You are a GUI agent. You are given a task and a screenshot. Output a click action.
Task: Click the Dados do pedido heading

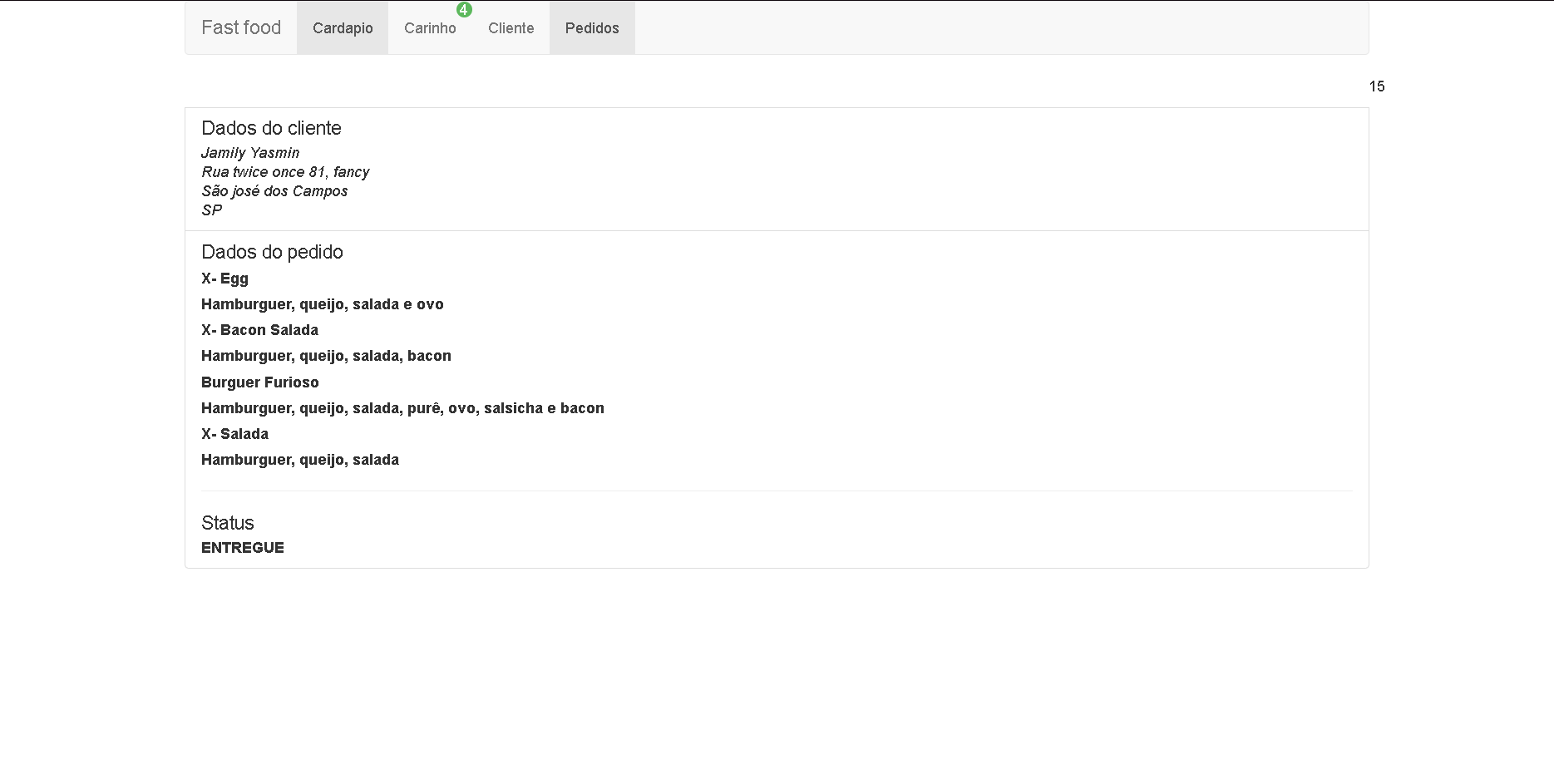(272, 252)
